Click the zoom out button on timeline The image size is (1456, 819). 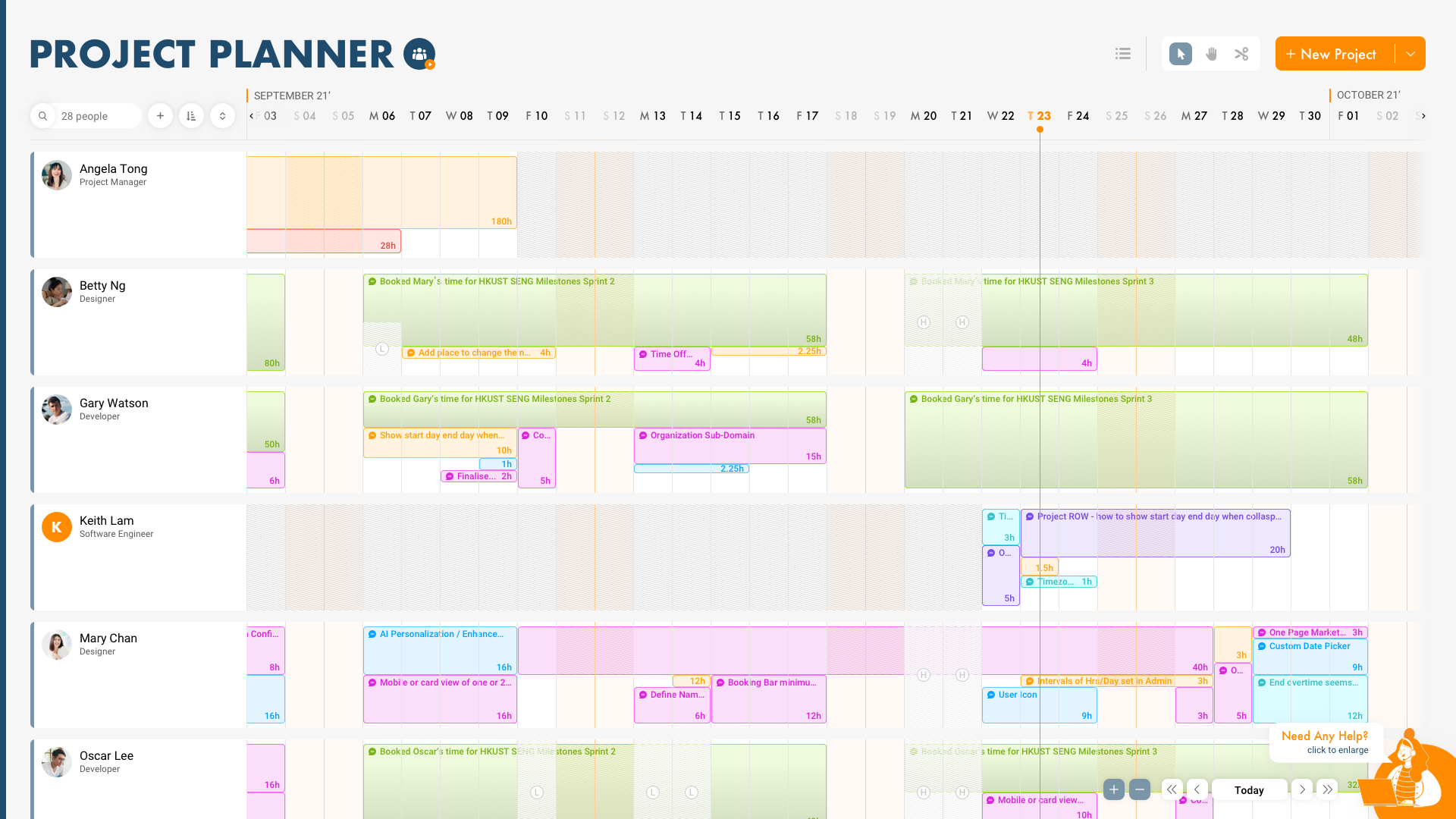(1140, 789)
